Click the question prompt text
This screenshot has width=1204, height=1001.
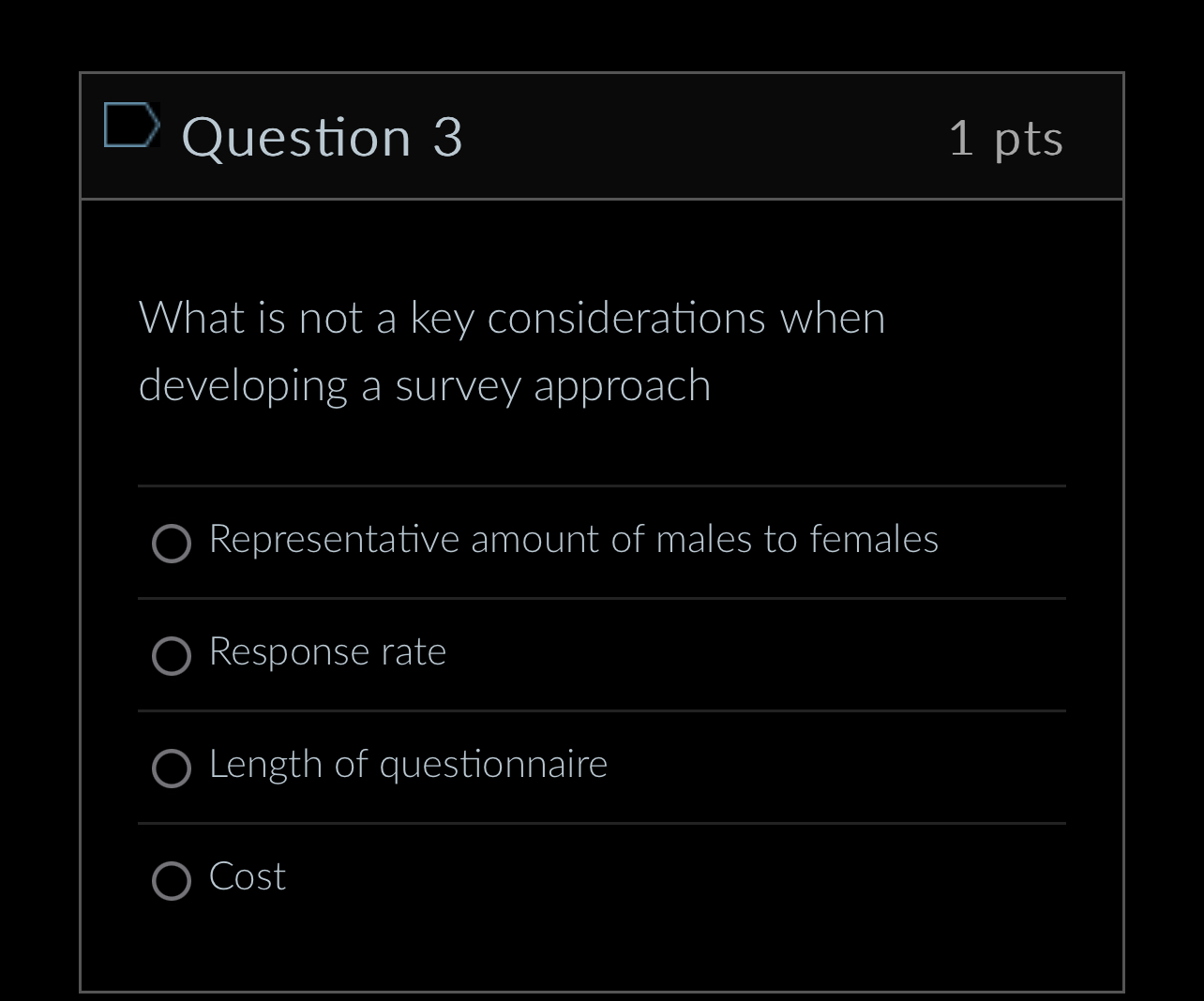point(512,351)
